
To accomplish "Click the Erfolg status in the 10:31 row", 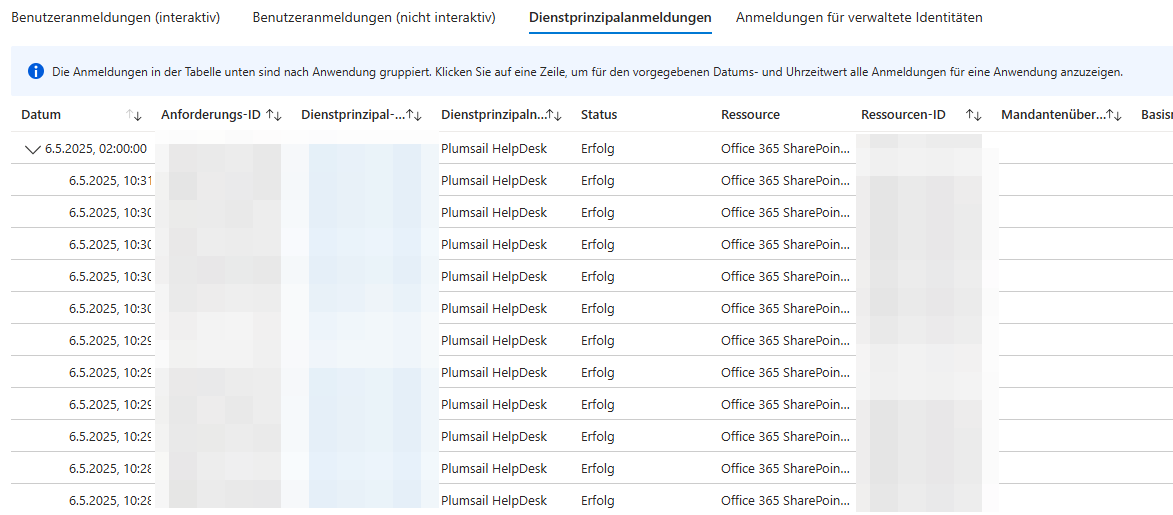I will pos(597,181).
